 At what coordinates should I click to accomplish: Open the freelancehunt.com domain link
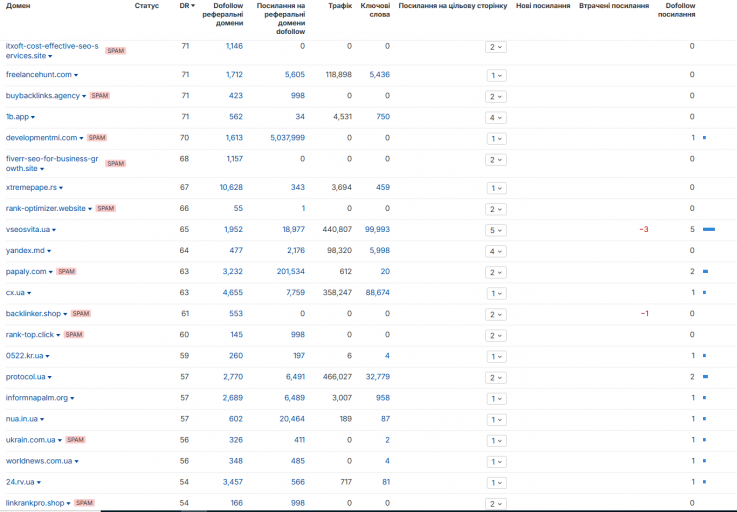pyautogui.click(x=39, y=74)
